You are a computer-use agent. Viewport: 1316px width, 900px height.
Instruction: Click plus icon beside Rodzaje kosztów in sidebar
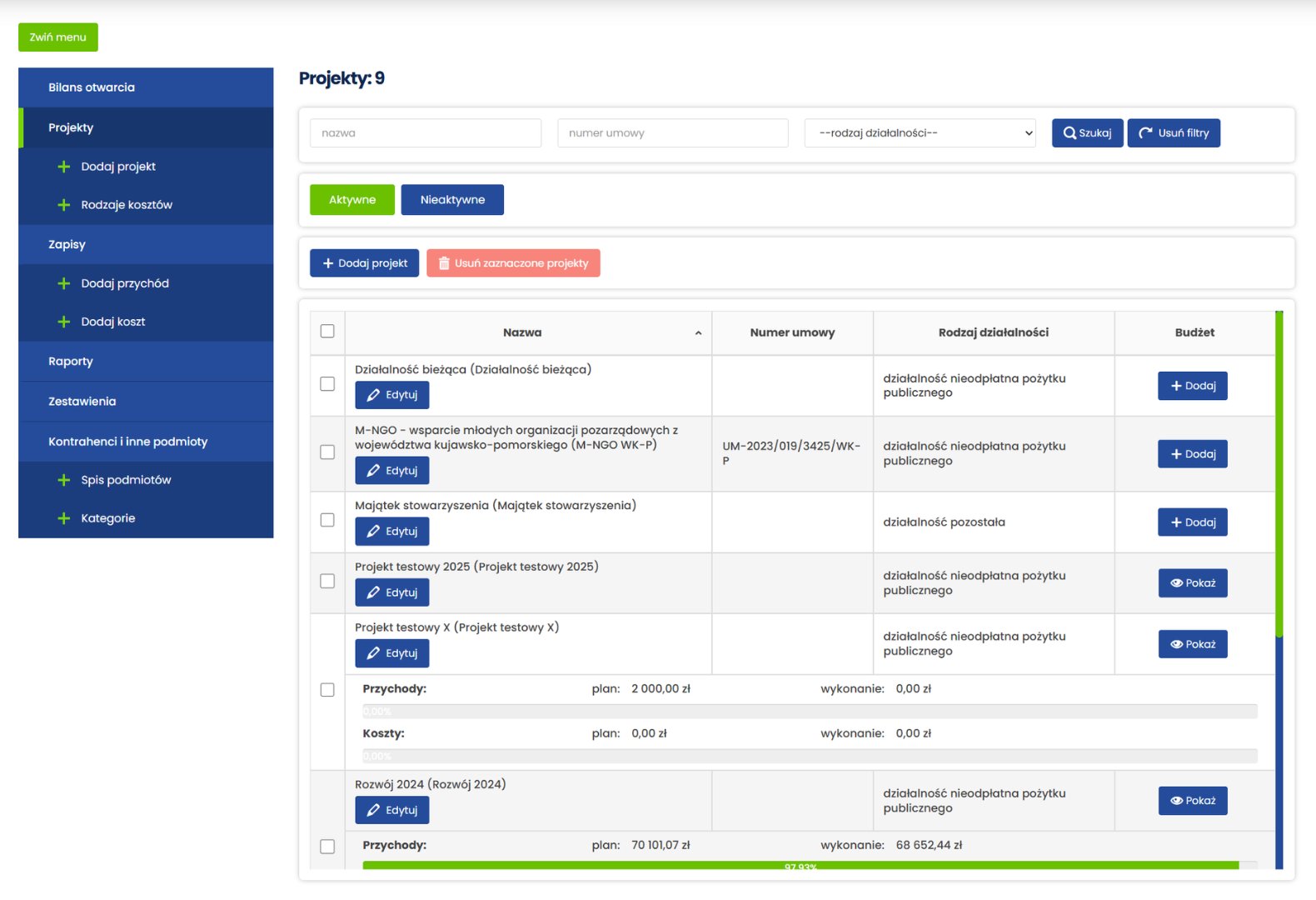point(64,205)
